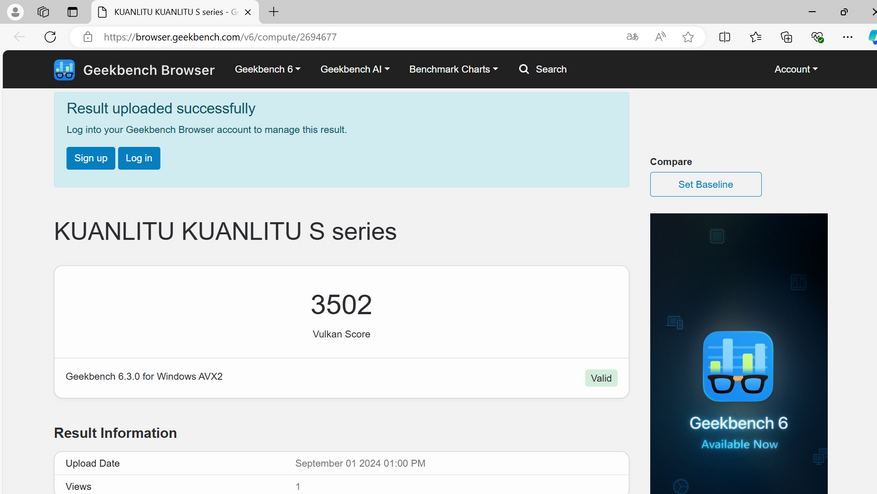The height and width of the screenshot is (494, 877).
Task: Minimize the browser window
Action: [x=812, y=12]
